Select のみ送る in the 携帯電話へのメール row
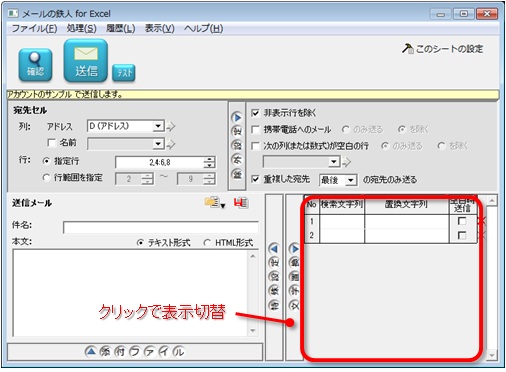 345,129
